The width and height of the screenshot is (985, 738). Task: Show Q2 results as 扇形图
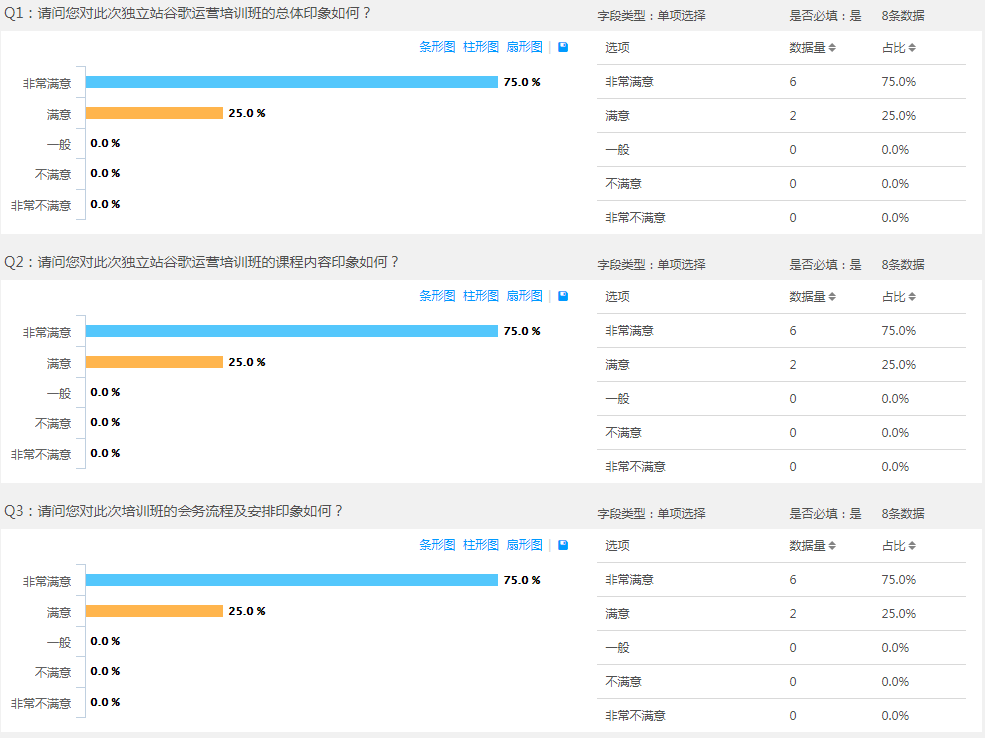pos(524,296)
